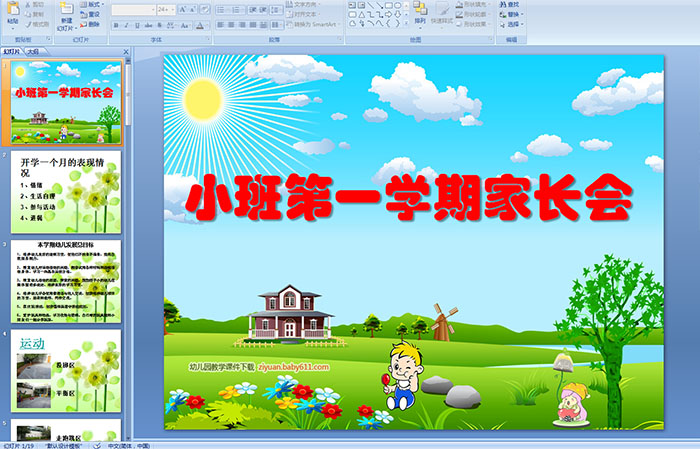Viewport: 700px width, 449px height.
Task: Click the Quick Styles (快速样式) button
Action: click(442, 14)
